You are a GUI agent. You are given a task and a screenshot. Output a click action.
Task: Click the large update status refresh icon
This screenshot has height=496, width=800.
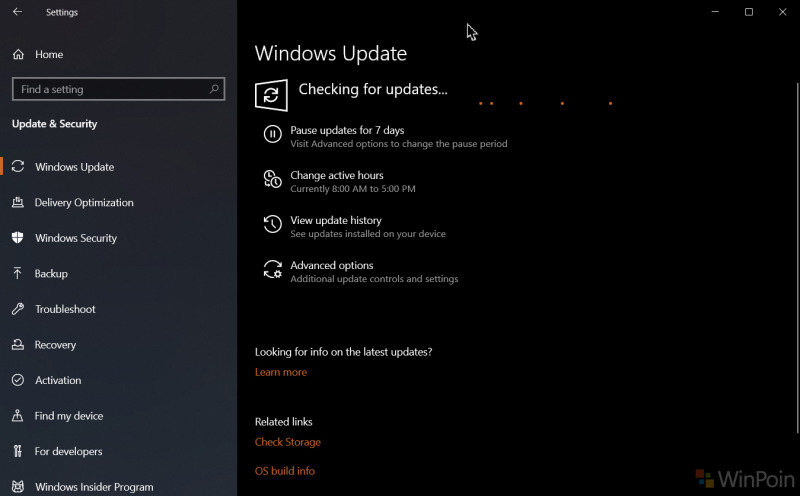[x=271, y=95]
